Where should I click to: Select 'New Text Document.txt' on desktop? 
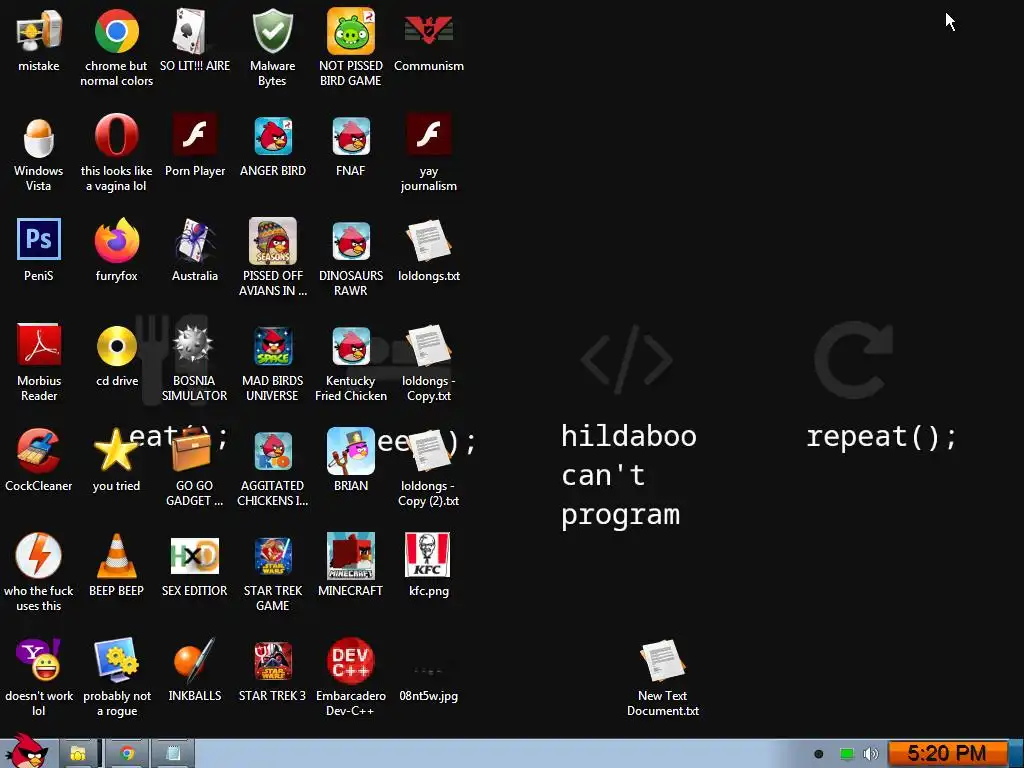click(x=662, y=660)
